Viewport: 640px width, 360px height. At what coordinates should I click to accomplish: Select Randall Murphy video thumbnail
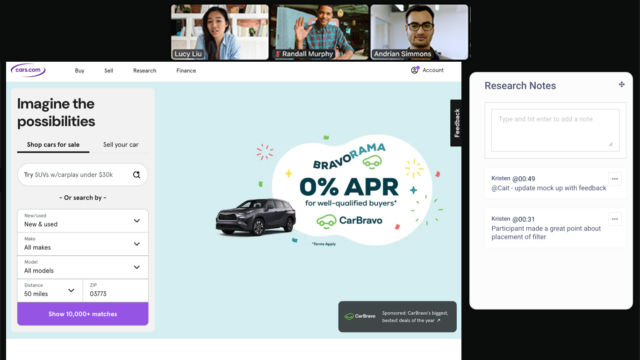[x=320, y=32]
